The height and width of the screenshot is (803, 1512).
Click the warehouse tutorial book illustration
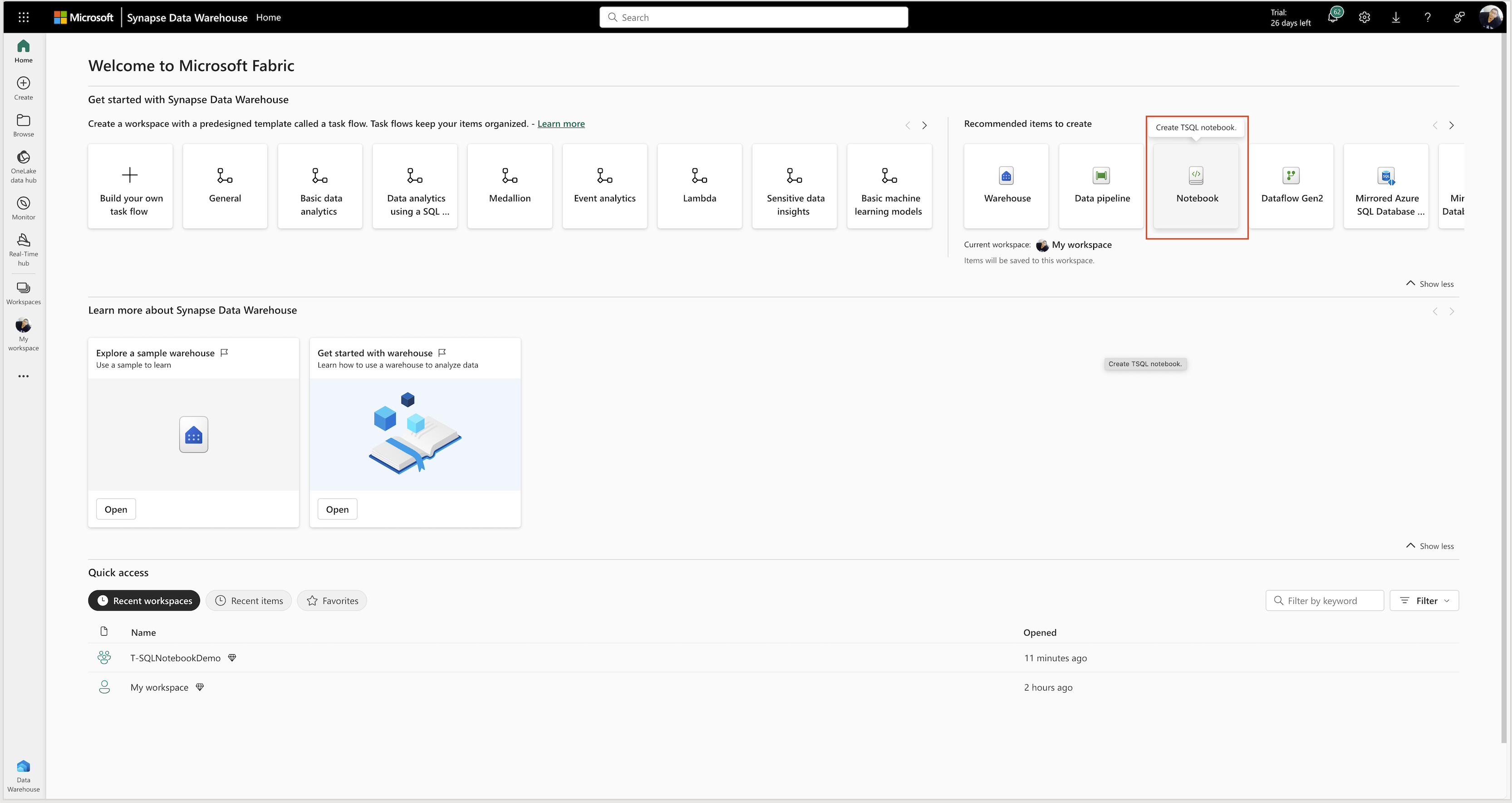tap(415, 434)
